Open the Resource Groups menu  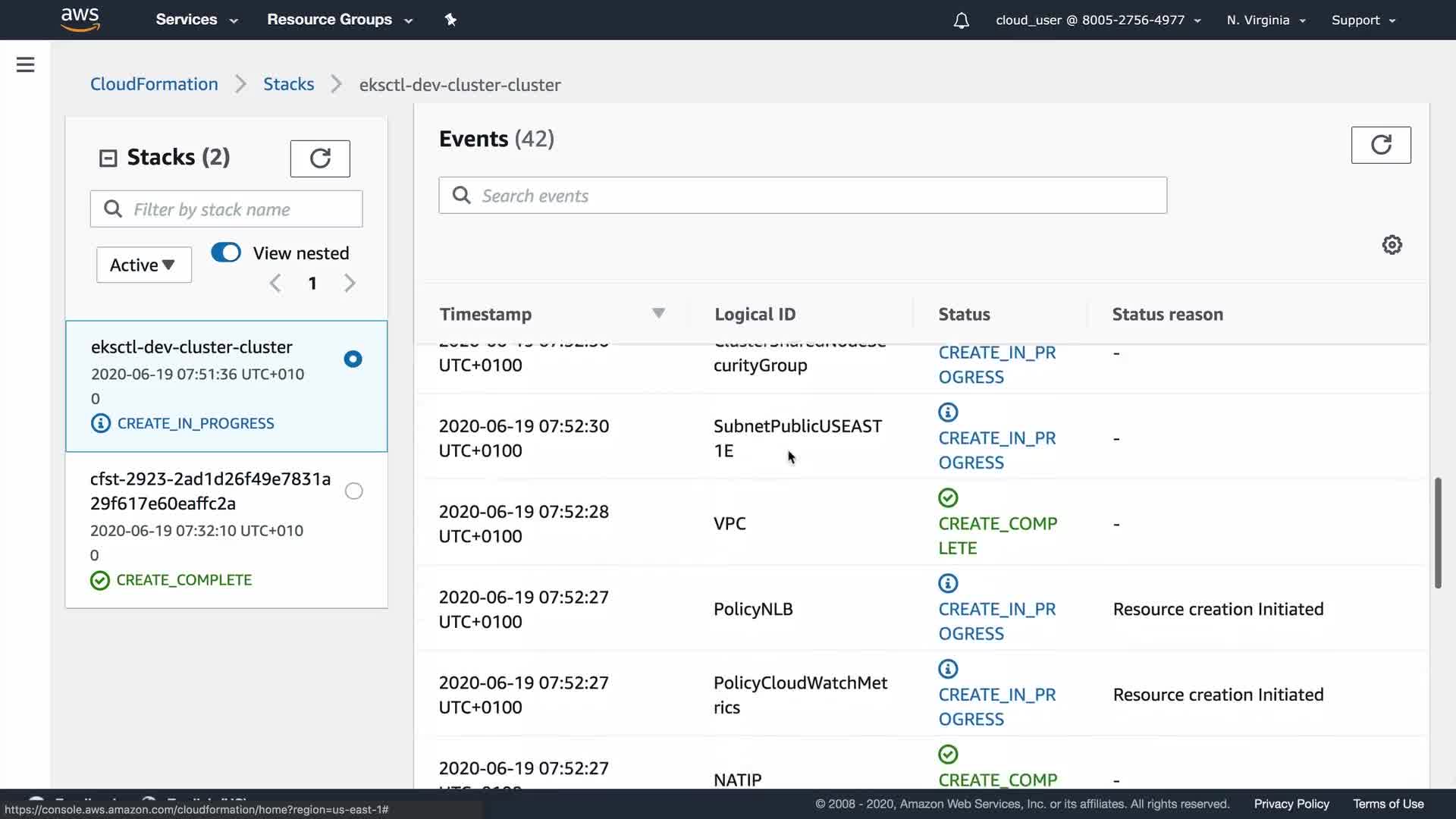[339, 20]
